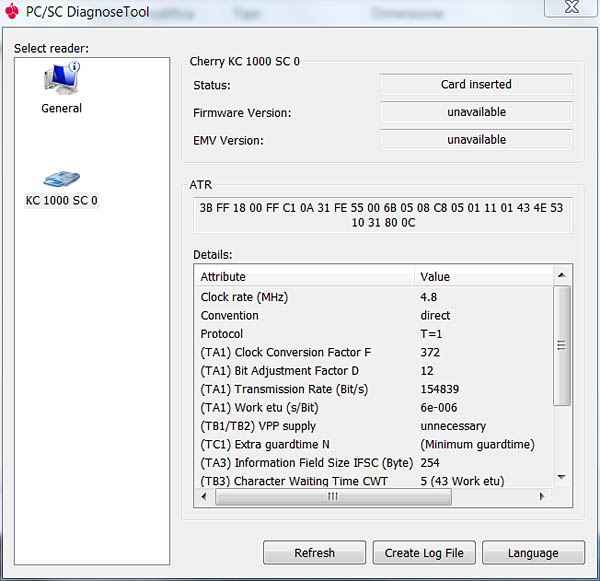
Task: Click the Attribute column header
Action: [x=304, y=276]
